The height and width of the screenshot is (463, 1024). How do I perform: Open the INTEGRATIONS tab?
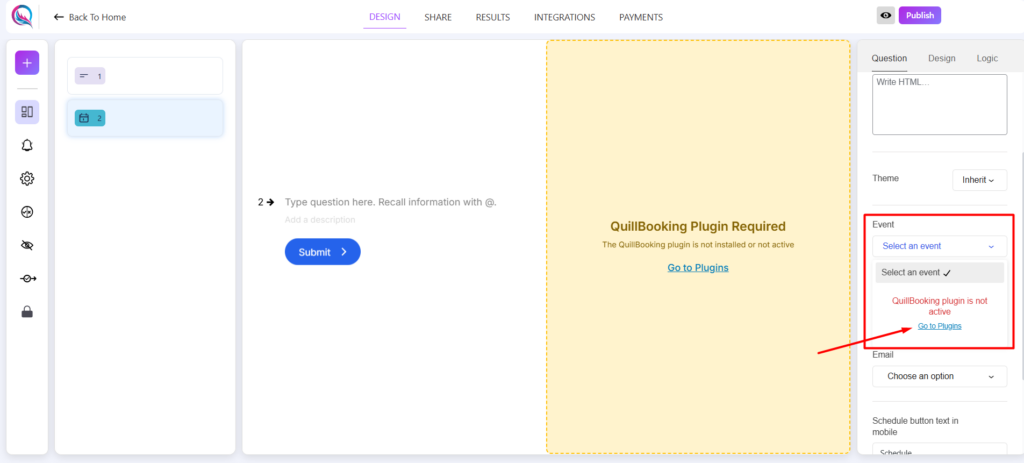point(564,18)
